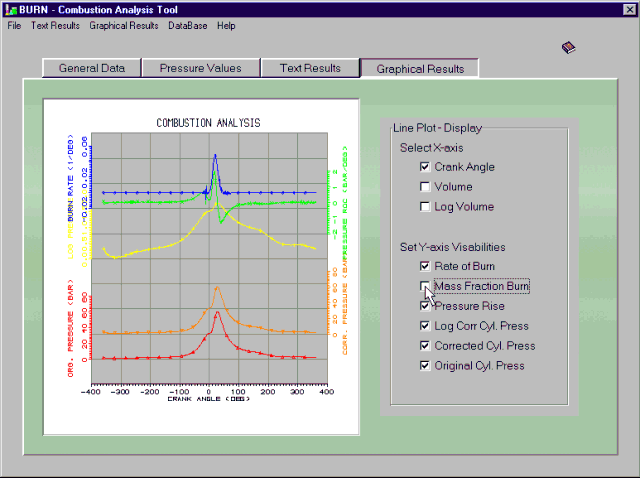
Task: Click the book help icon
Action: click(569, 48)
